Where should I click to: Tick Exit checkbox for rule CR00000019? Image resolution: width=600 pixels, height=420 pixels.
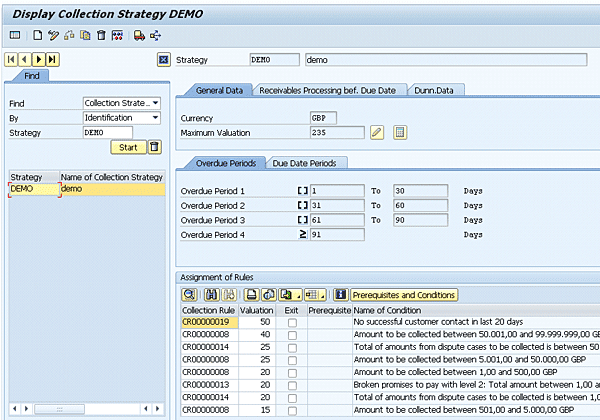click(291, 323)
